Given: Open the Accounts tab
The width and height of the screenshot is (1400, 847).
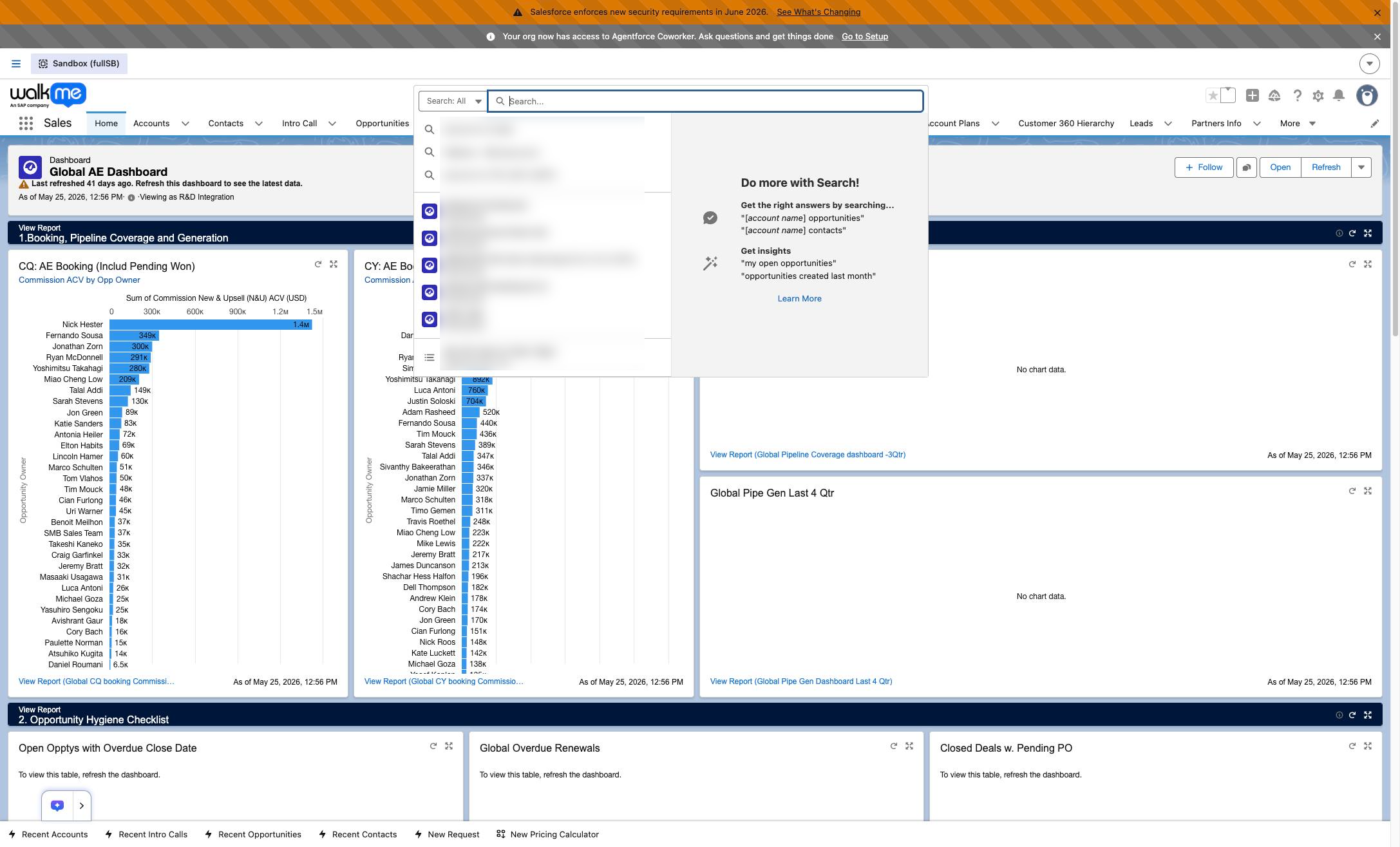Looking at the screenshot, I should coord(151,124).
